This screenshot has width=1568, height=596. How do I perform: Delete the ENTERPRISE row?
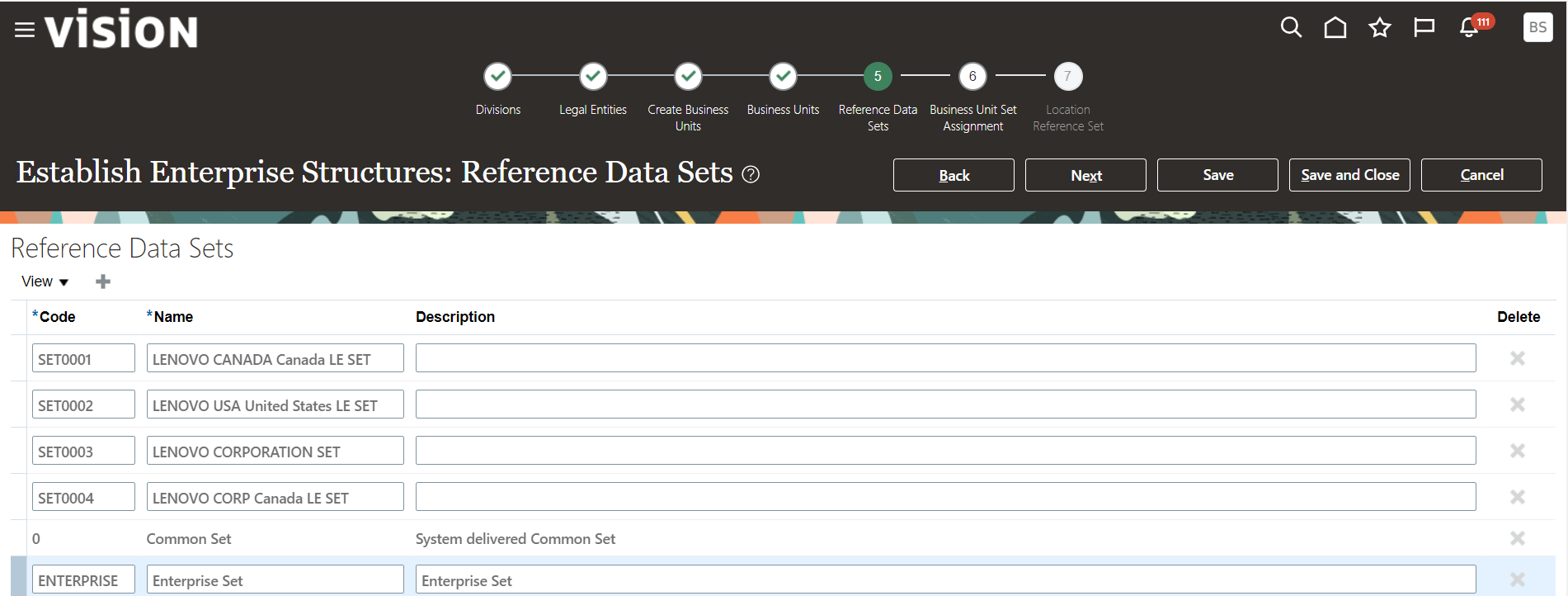(1517, 579)
